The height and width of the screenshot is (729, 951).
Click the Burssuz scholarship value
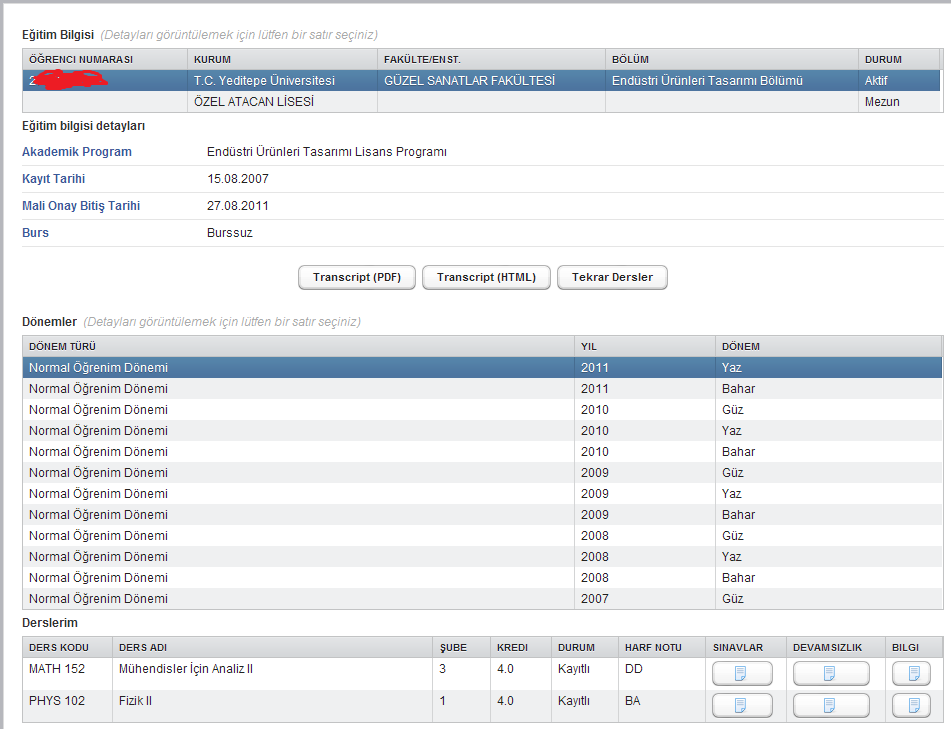pyautogui.click(x=230, y=232)
